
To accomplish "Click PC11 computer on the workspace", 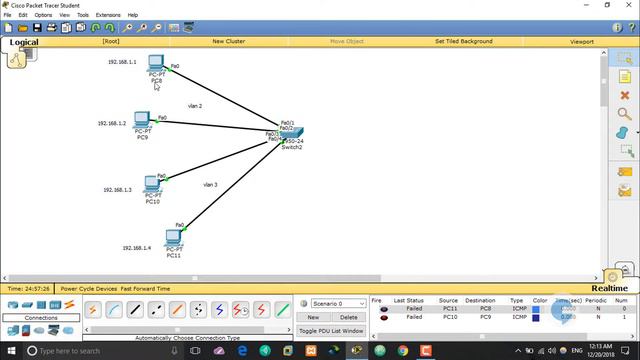I will point(173,238).
